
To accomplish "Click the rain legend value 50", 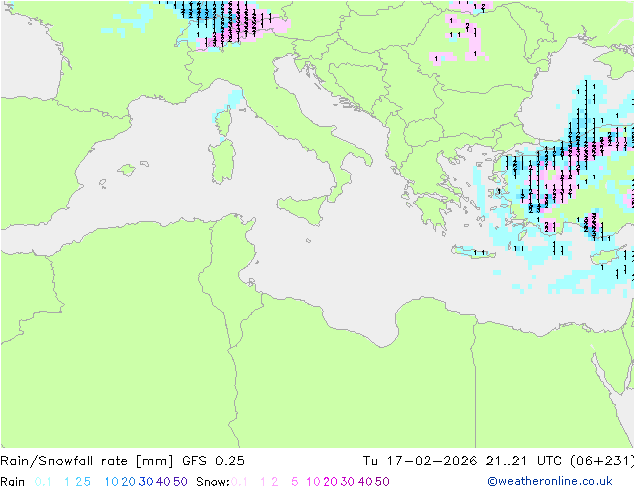I will [x=180, y=482].
